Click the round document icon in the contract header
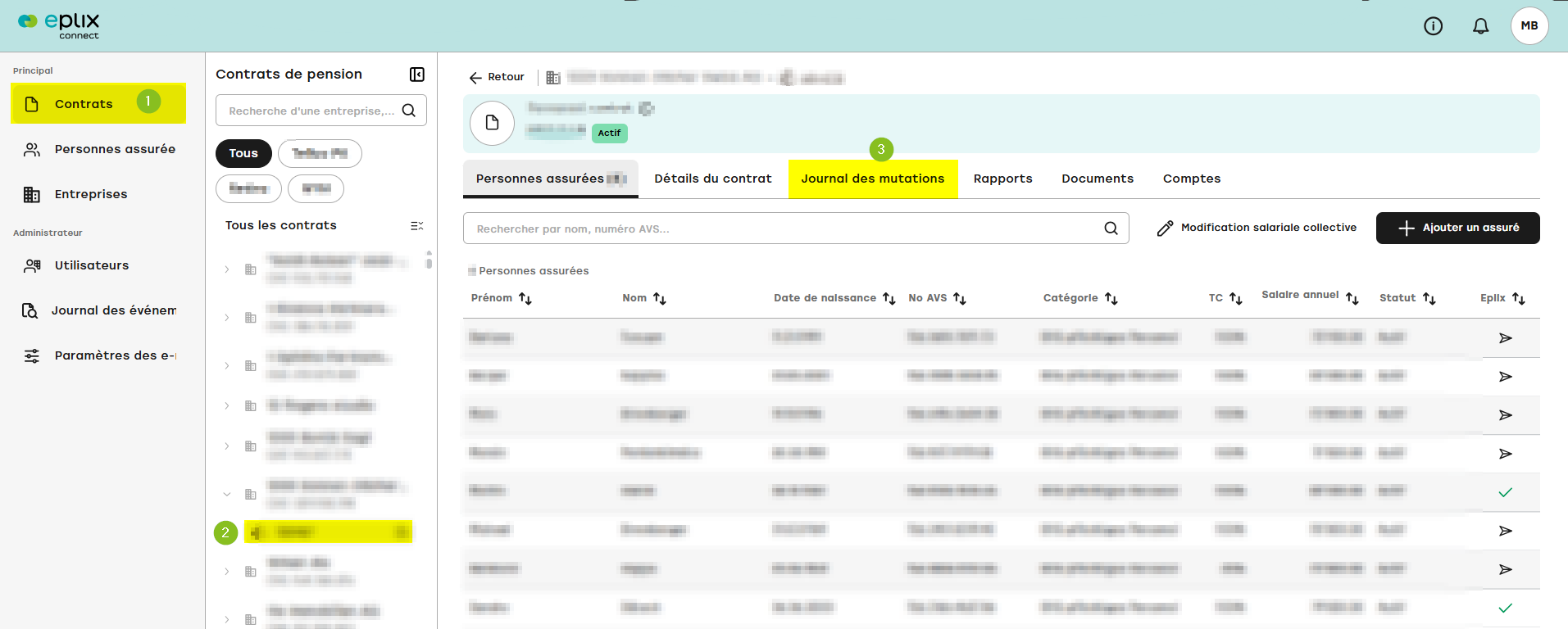Image resolution: width=1568 pixels, height=629 pixels. [x=492, y=123]
